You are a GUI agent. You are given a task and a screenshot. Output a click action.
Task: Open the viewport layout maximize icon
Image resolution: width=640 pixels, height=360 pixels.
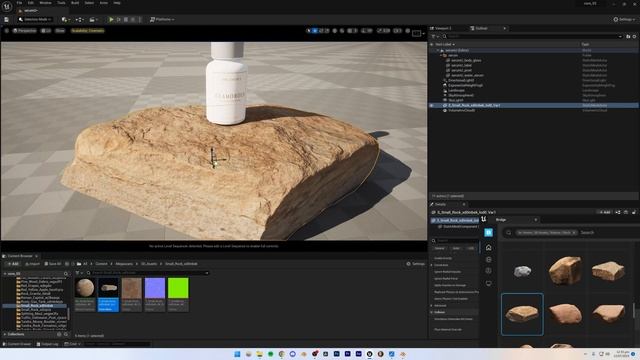pos(416,33)
